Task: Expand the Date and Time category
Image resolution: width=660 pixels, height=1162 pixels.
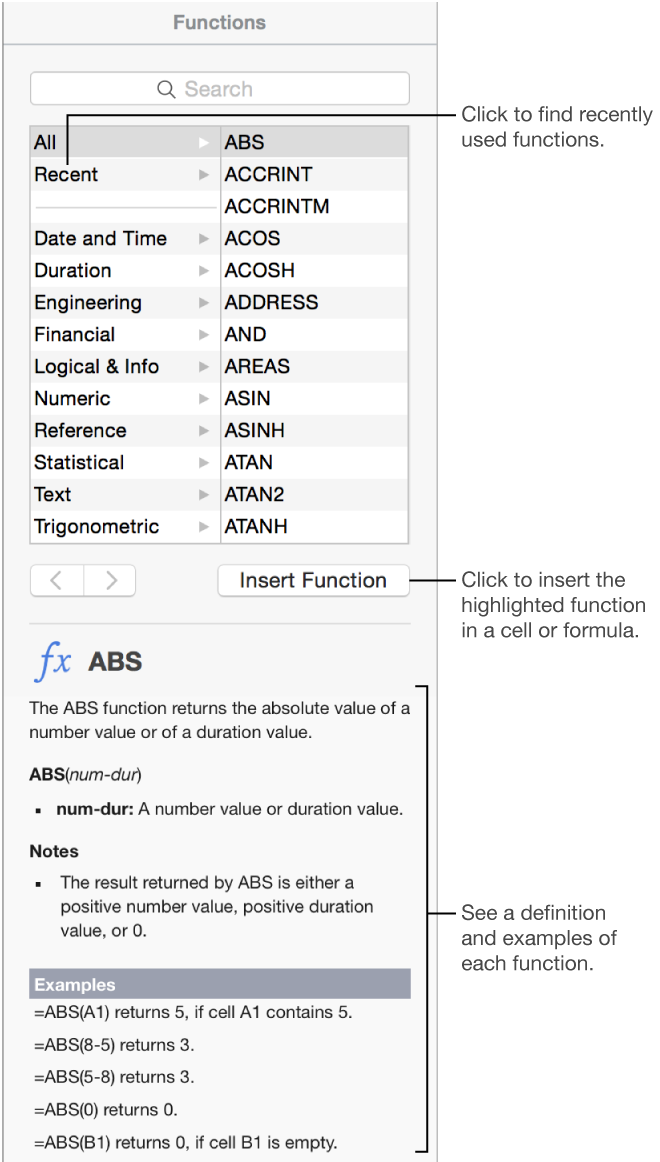Action: pos(100,238)
